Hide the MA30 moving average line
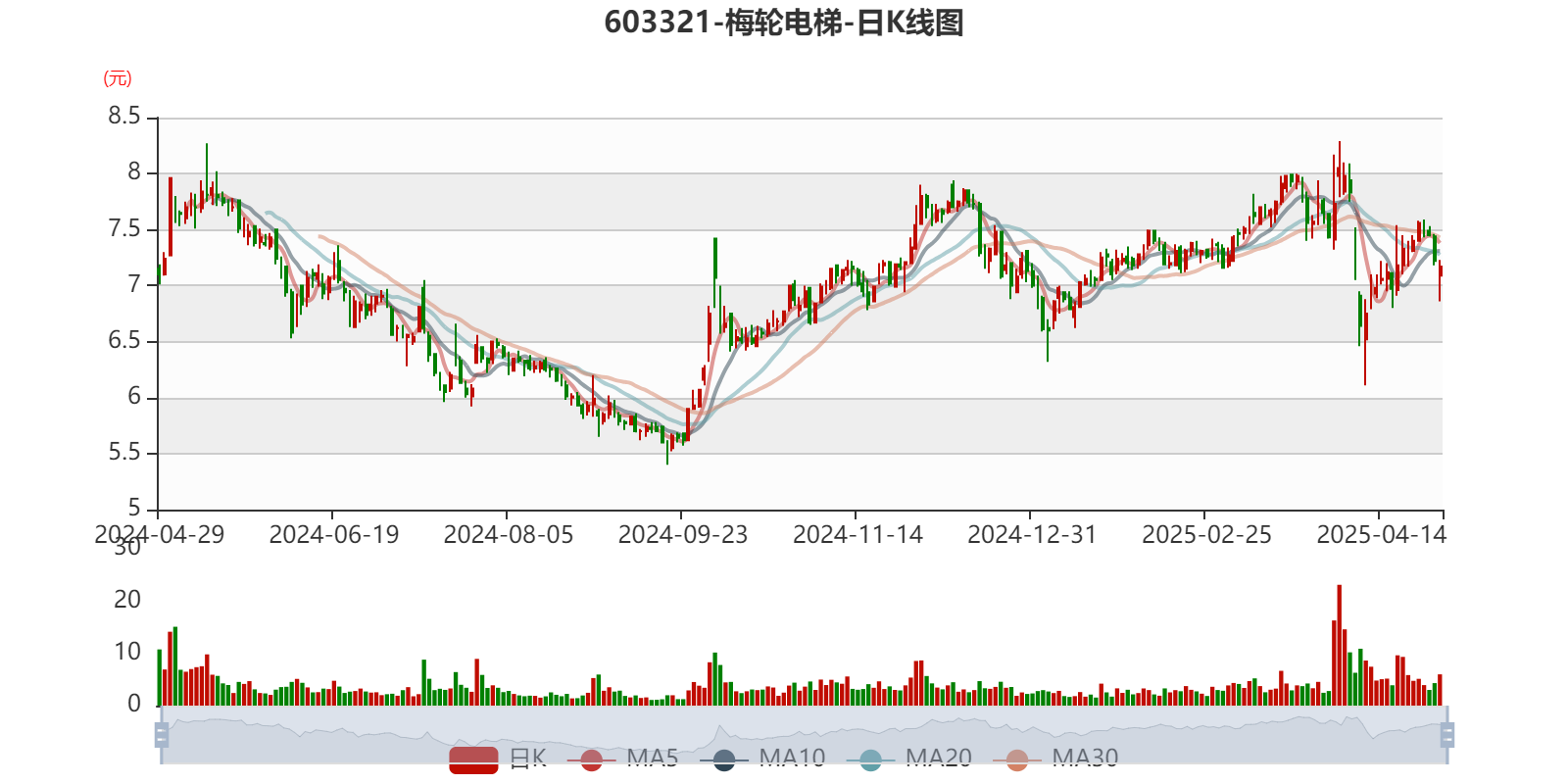The image size is (1568, 784). click(1055, 759)
